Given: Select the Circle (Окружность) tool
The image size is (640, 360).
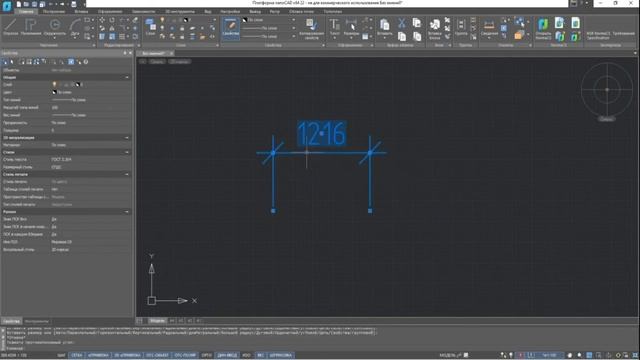Looking at the screenshot, I should [x=54, y=27].
